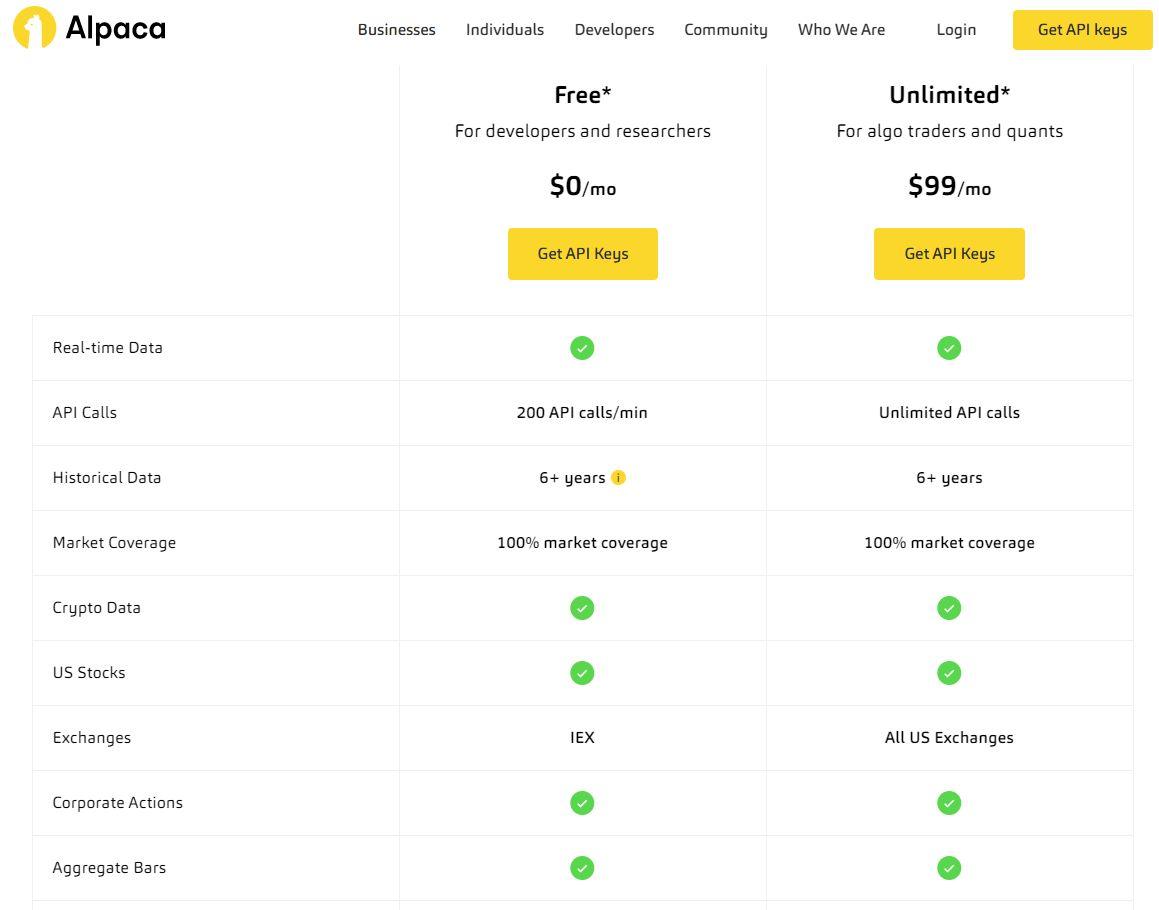Click Free plan Aggregate Bars checkmark
The image size is (1159, 910).
point(582,868)
